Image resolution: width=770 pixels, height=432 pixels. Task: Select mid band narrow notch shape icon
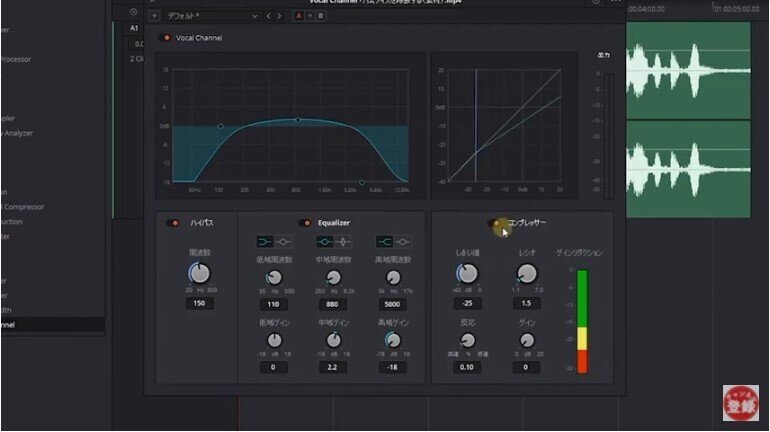pos(343,242)
